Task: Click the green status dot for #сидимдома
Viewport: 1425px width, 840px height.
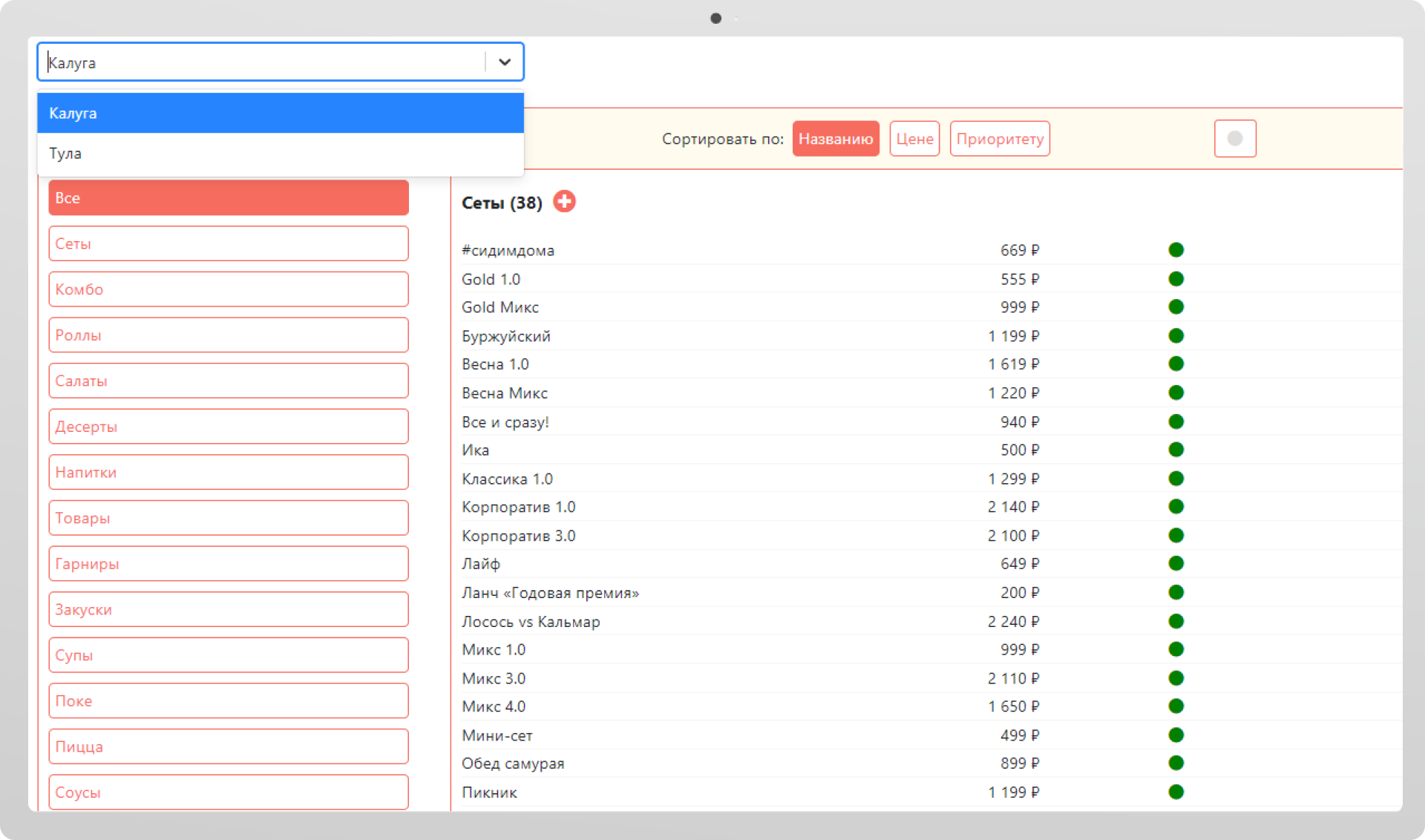Action: [x=1176, y=250]
